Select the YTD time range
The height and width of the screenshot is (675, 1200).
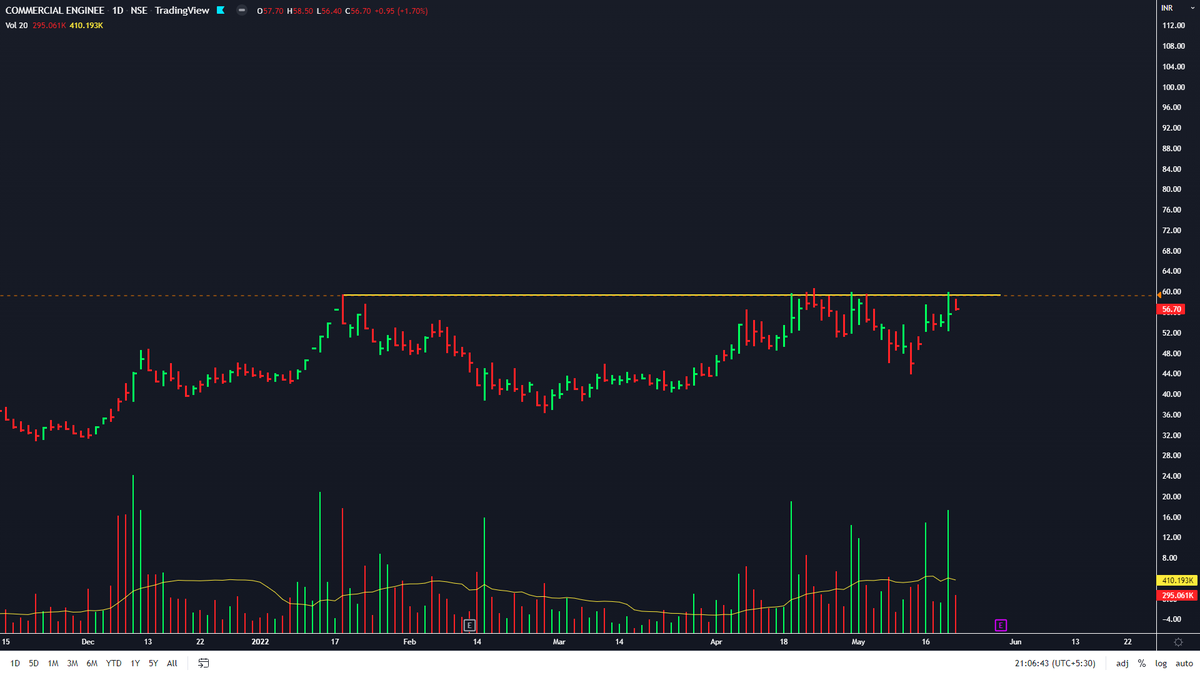tap(114, 662)
